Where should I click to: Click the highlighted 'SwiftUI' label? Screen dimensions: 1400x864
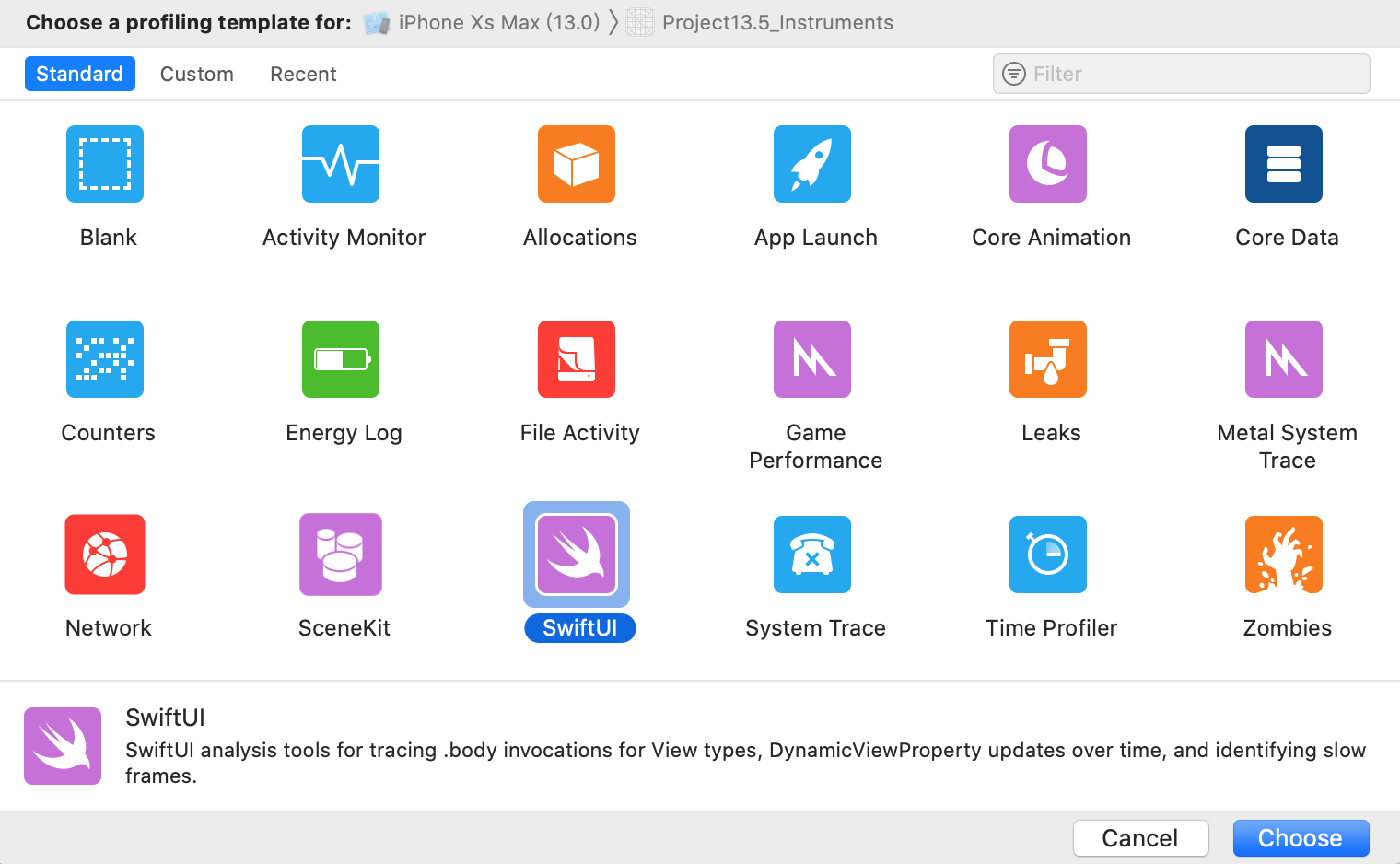tap(580, 628)
